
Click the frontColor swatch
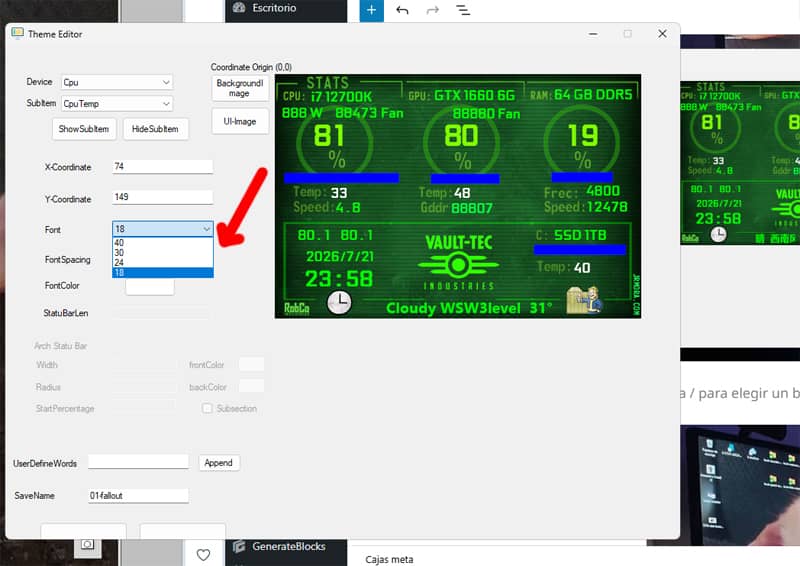tap(252, 364)
